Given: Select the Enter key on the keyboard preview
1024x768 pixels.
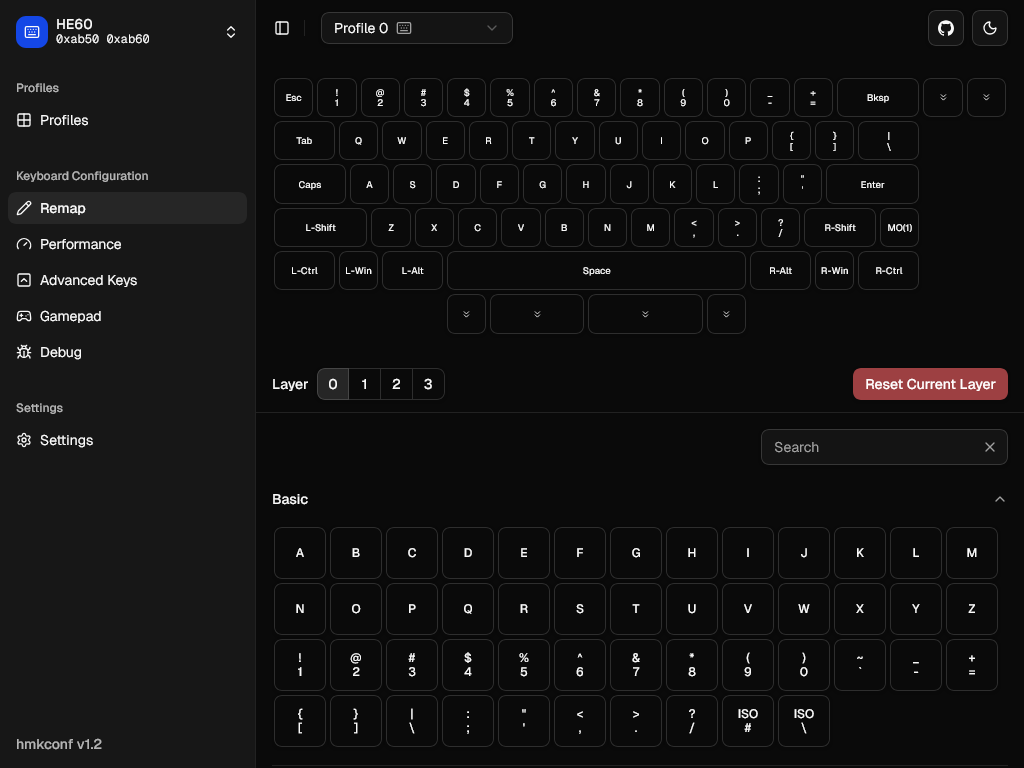Looking at the screenshot, I should tap(872, 184).
